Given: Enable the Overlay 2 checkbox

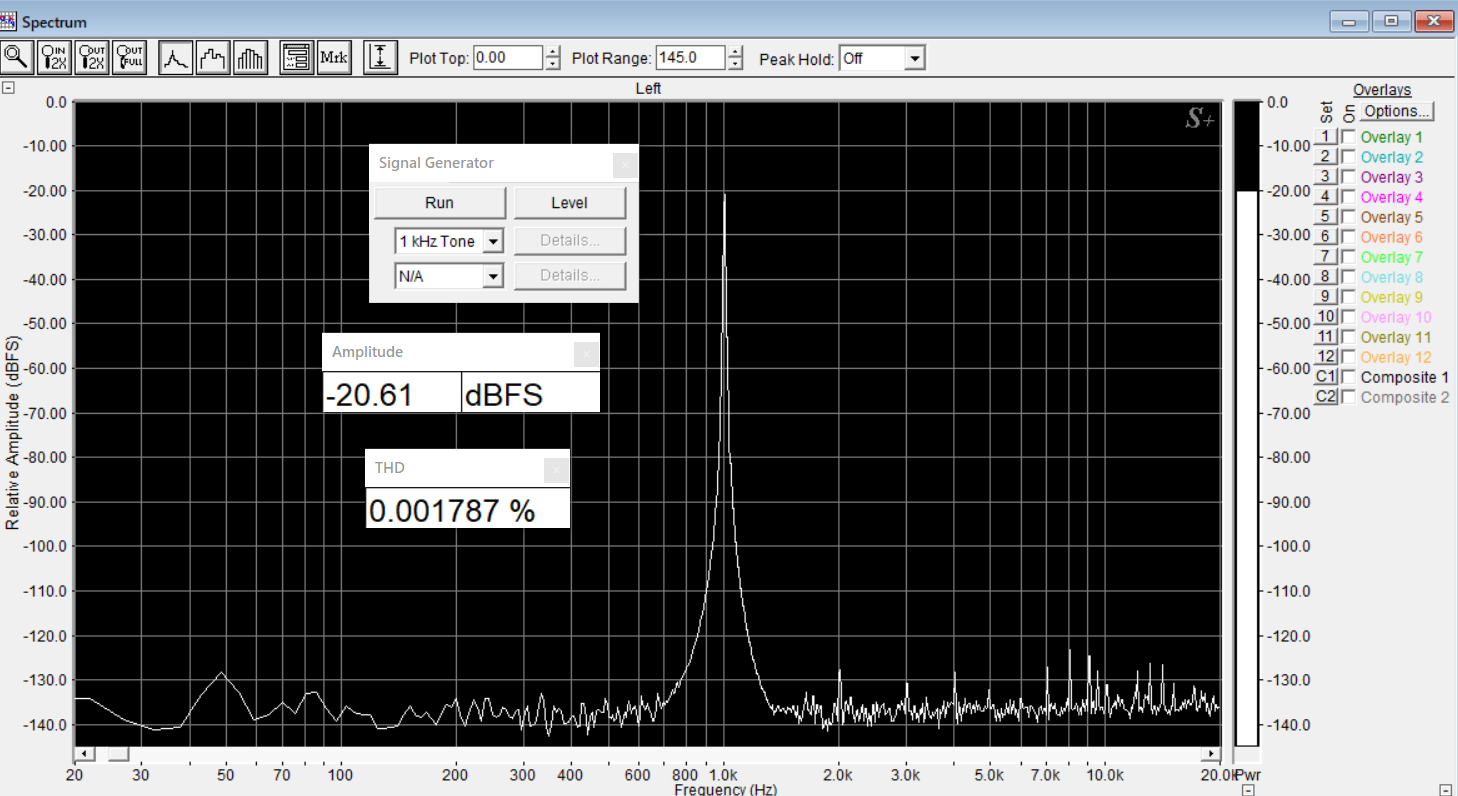Looking at the screenshot, I should click(1349, 157).
